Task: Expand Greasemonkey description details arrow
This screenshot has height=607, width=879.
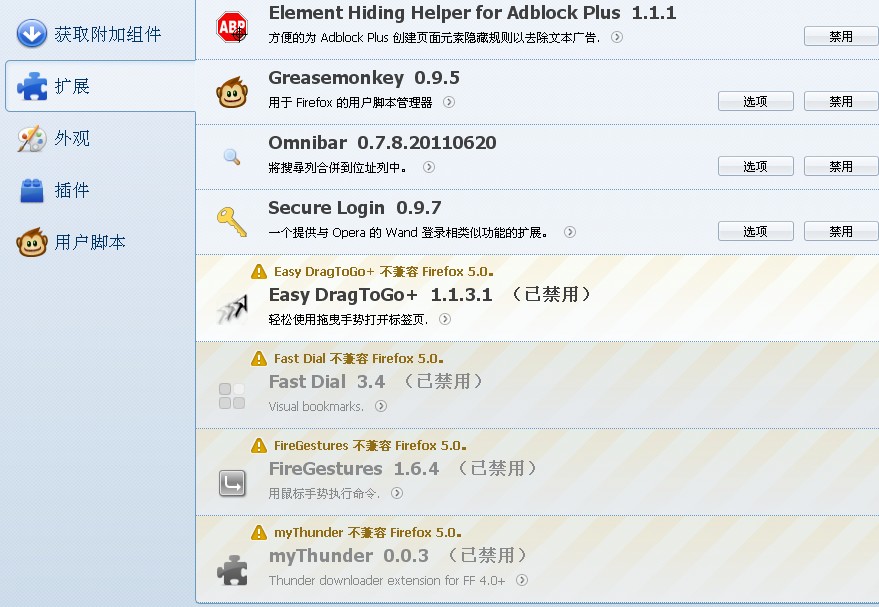Action: (448, 102)
